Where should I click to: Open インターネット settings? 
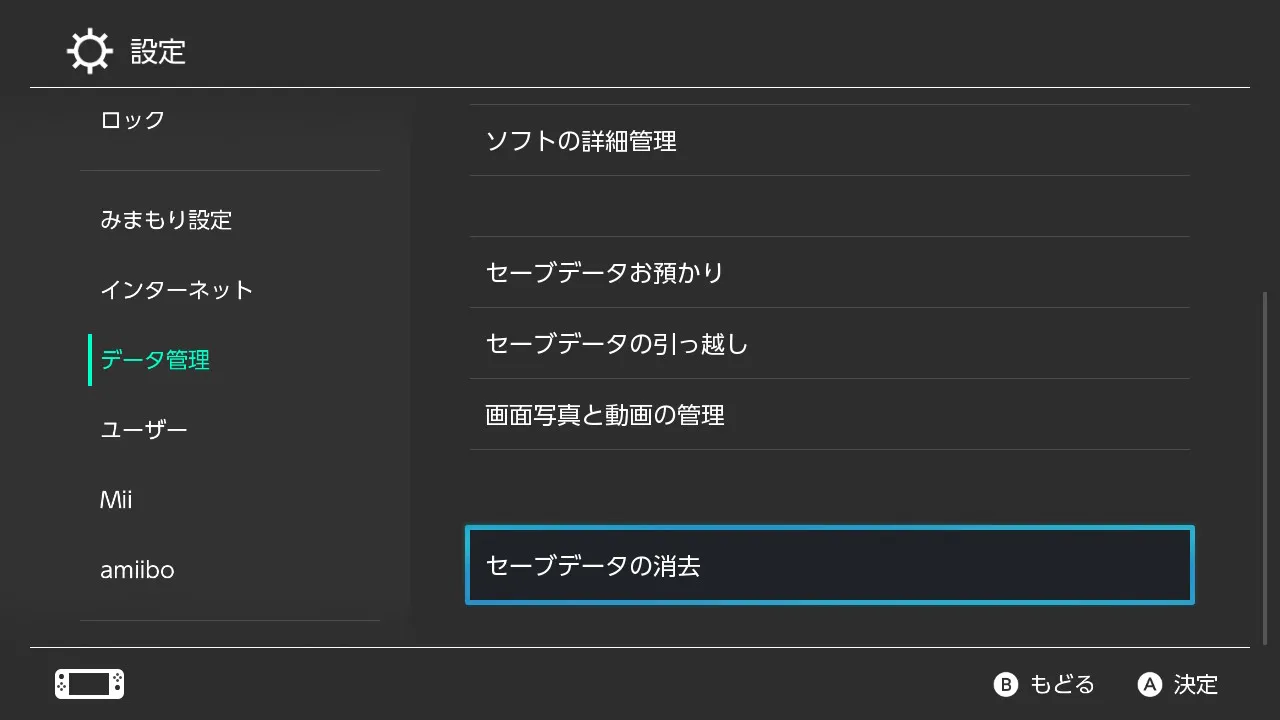coord(177,290)
